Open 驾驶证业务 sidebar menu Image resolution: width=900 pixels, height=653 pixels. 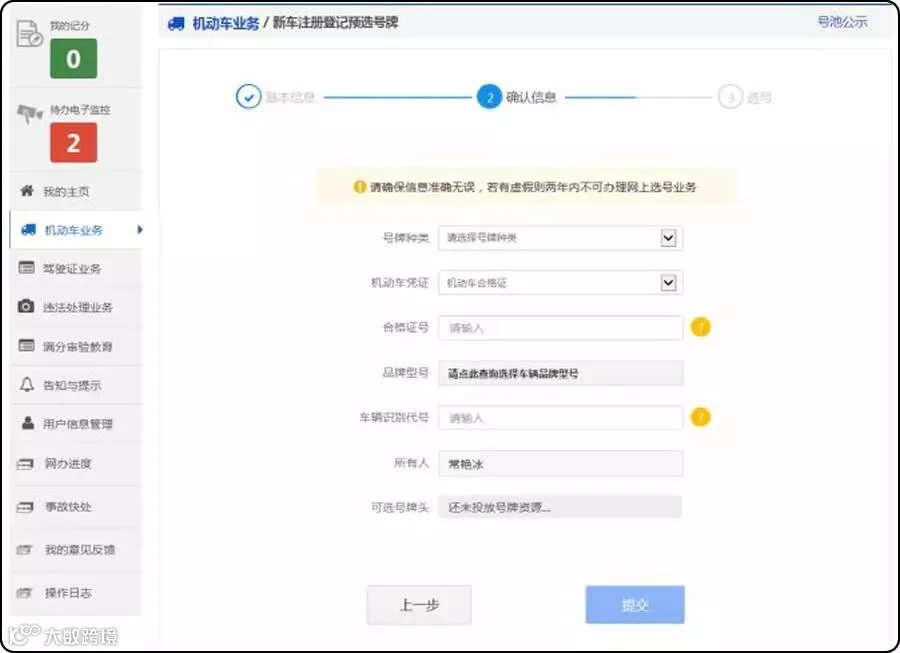76,268
